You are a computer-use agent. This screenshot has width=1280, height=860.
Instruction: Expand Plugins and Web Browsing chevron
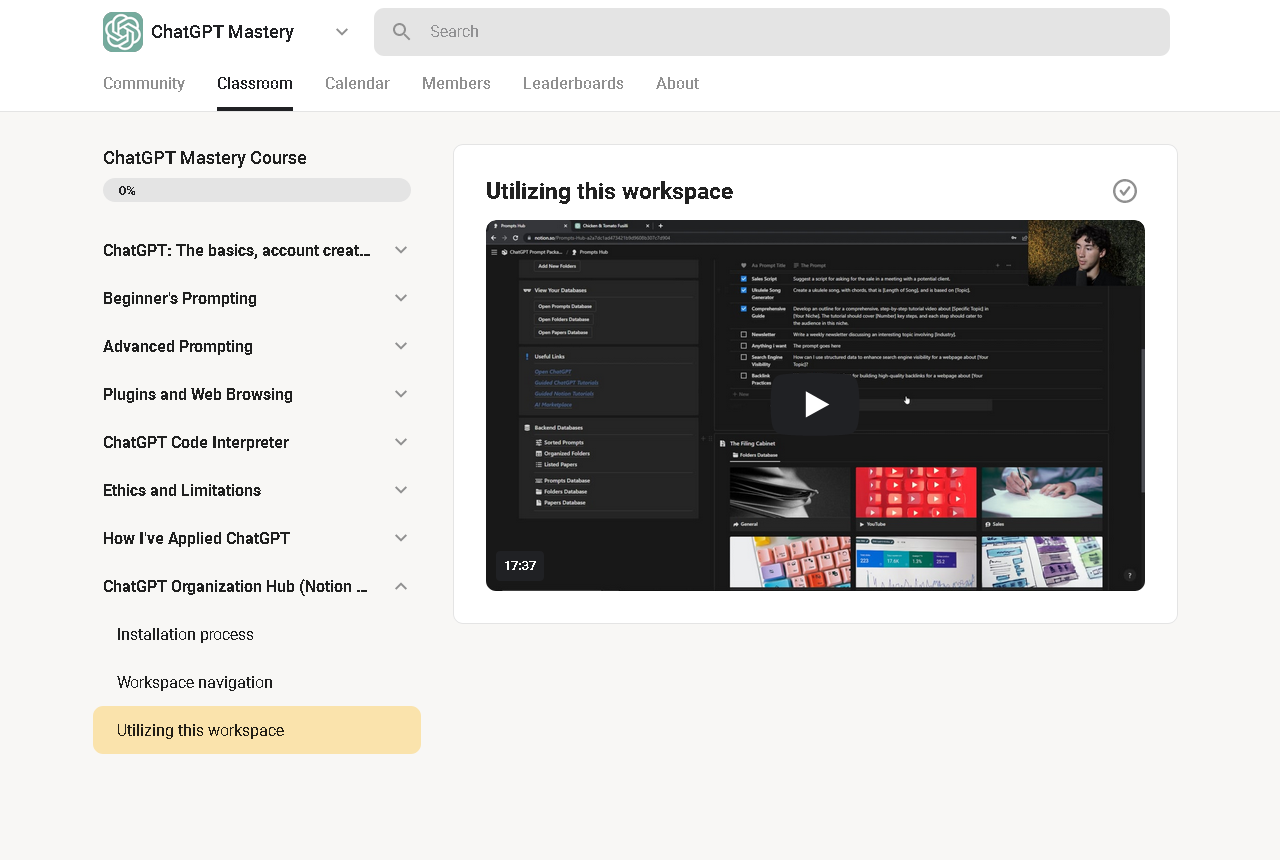click(401, 394)
